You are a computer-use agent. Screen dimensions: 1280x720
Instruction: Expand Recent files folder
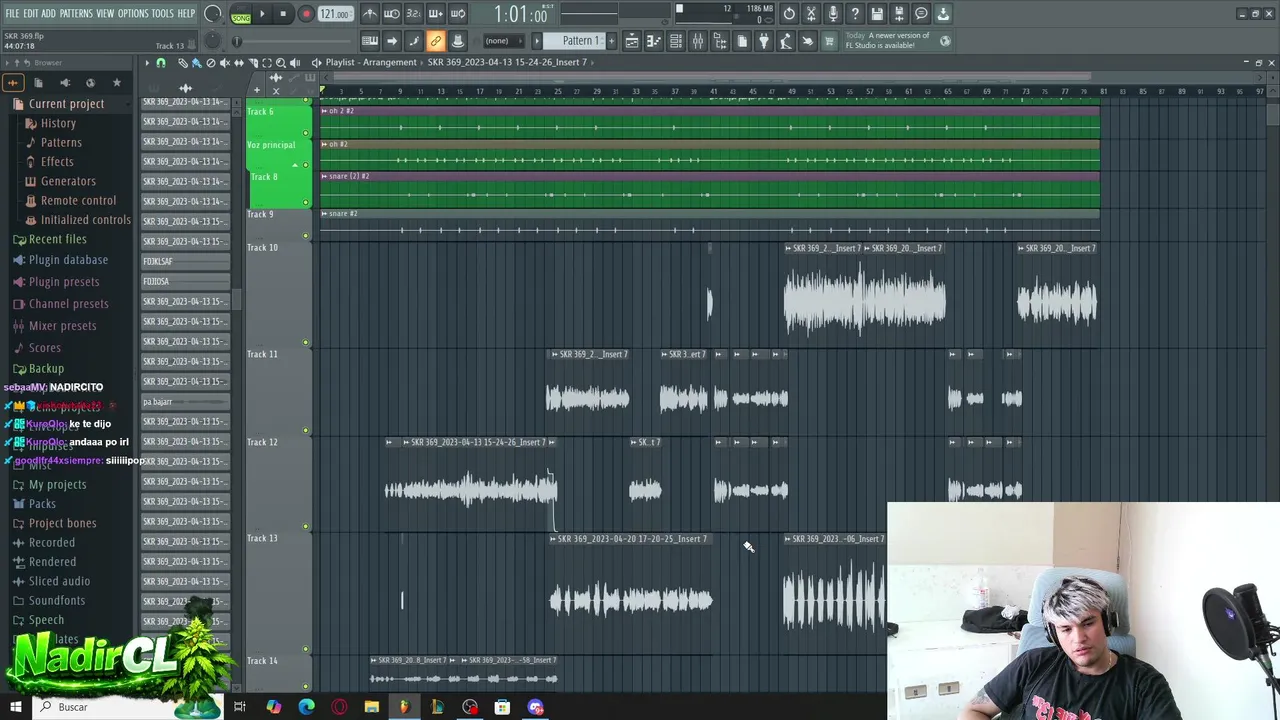[57, 240]
